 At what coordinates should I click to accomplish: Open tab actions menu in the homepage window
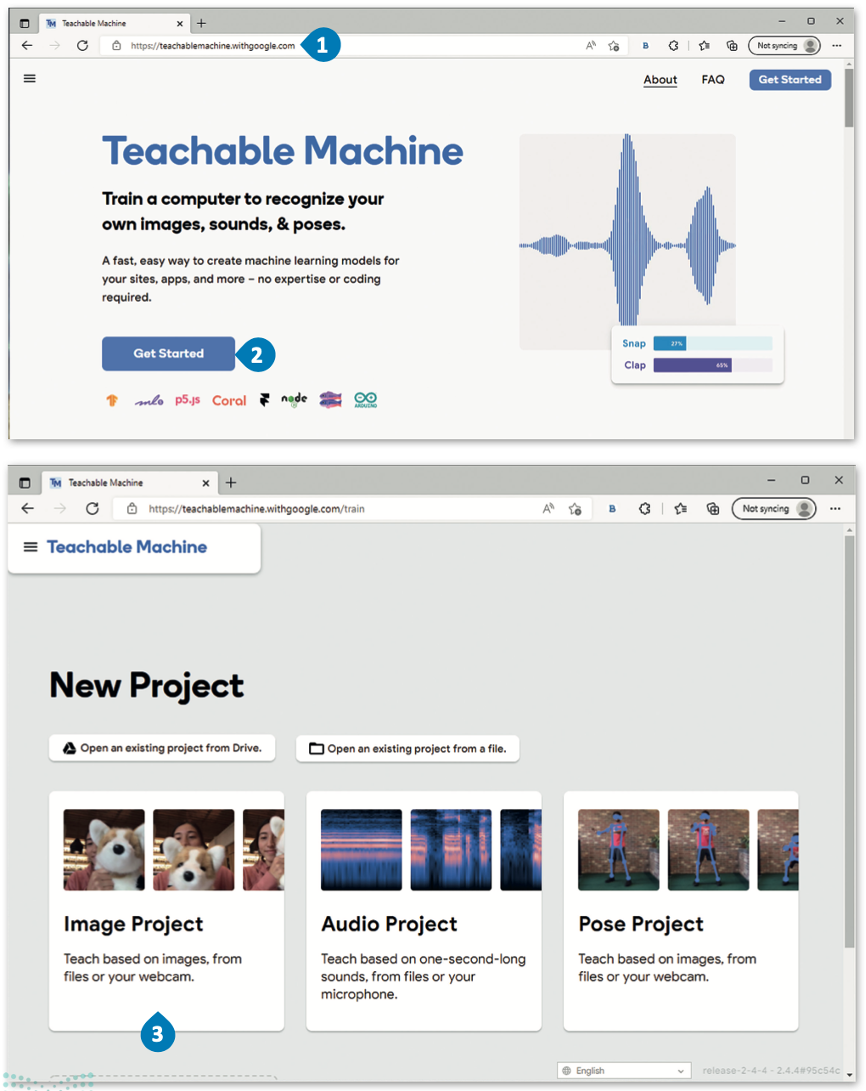point(24,24)
